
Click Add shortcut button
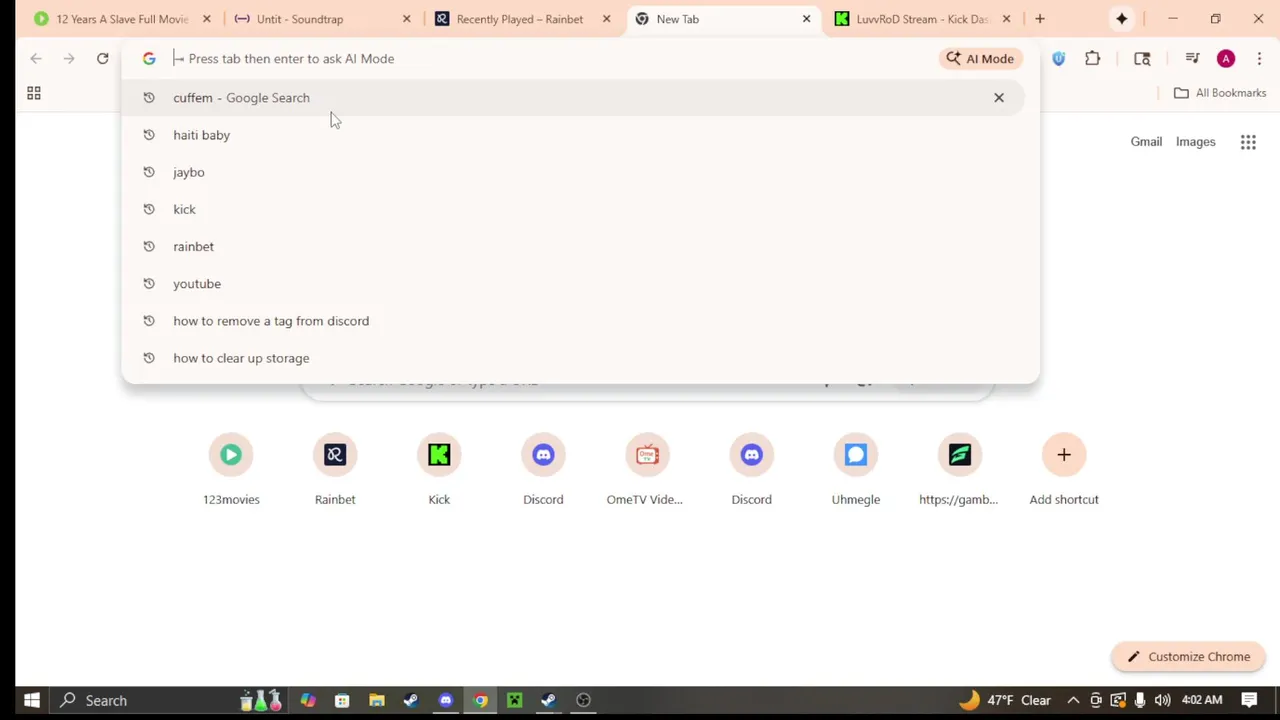pos(1064,472)
